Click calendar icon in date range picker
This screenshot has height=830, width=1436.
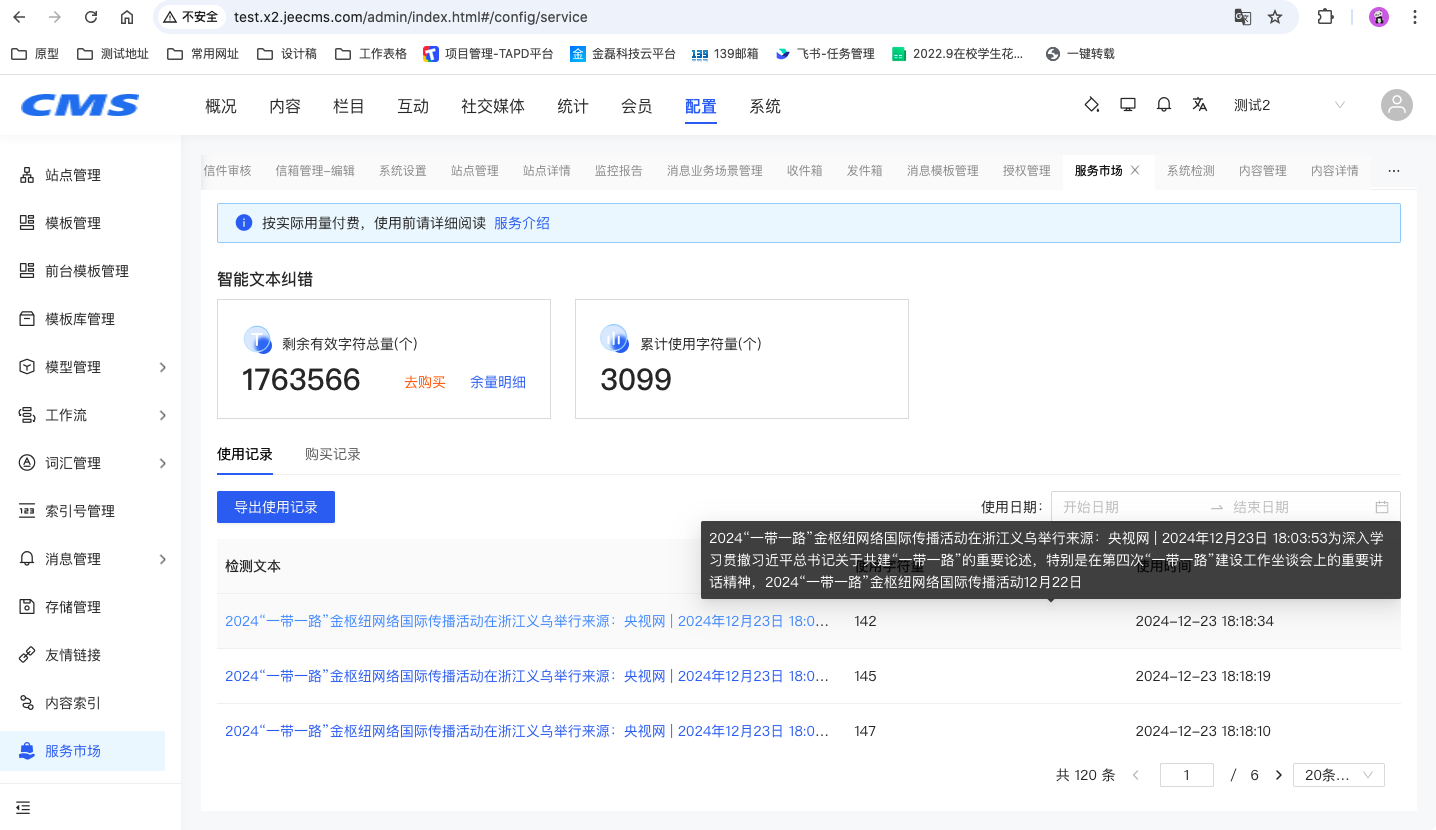[1382, 507]
